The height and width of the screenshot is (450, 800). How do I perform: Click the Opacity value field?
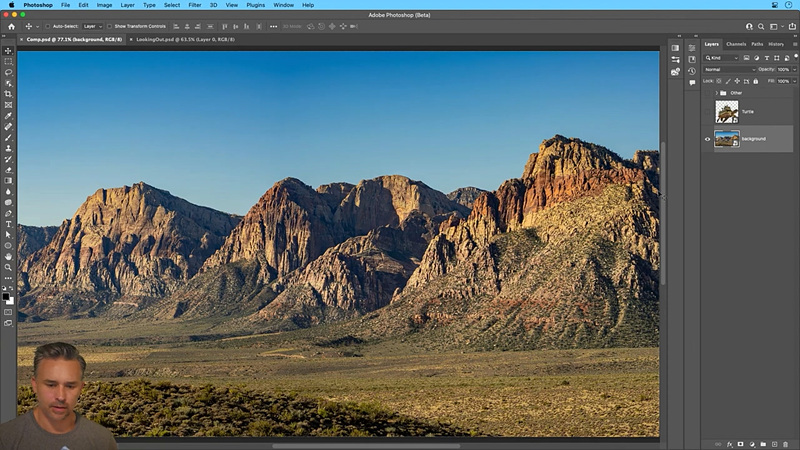click(x=784, y=69)
